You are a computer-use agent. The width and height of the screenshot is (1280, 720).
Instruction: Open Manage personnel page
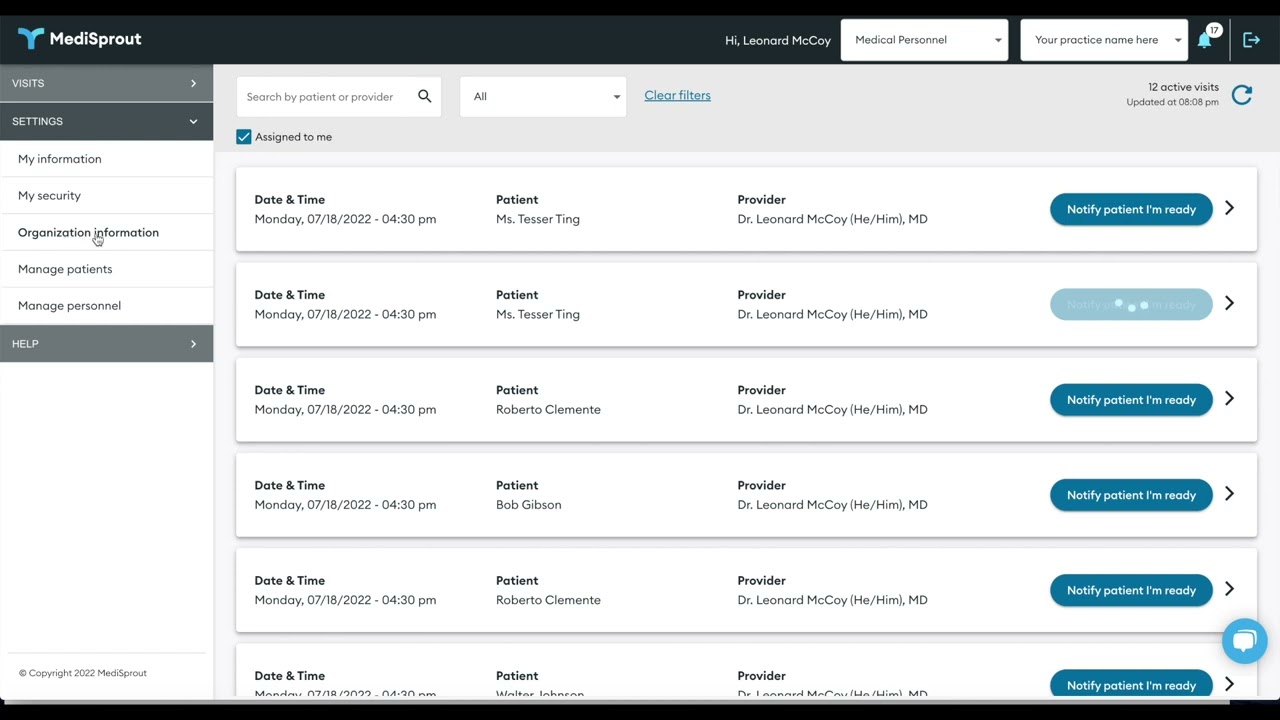[106, 306]
